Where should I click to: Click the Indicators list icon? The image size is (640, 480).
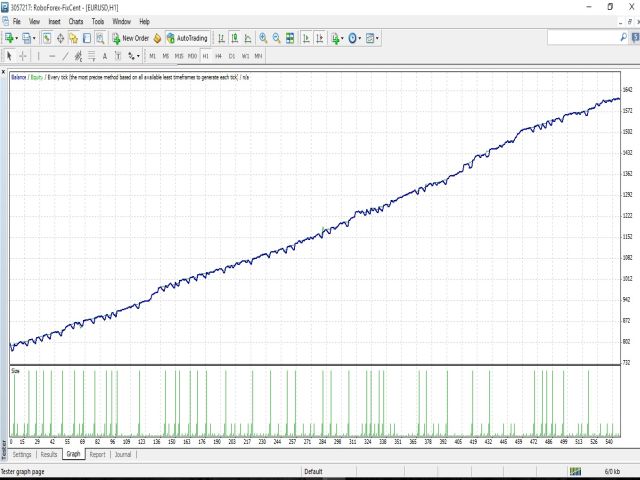(x=335, y=38)
